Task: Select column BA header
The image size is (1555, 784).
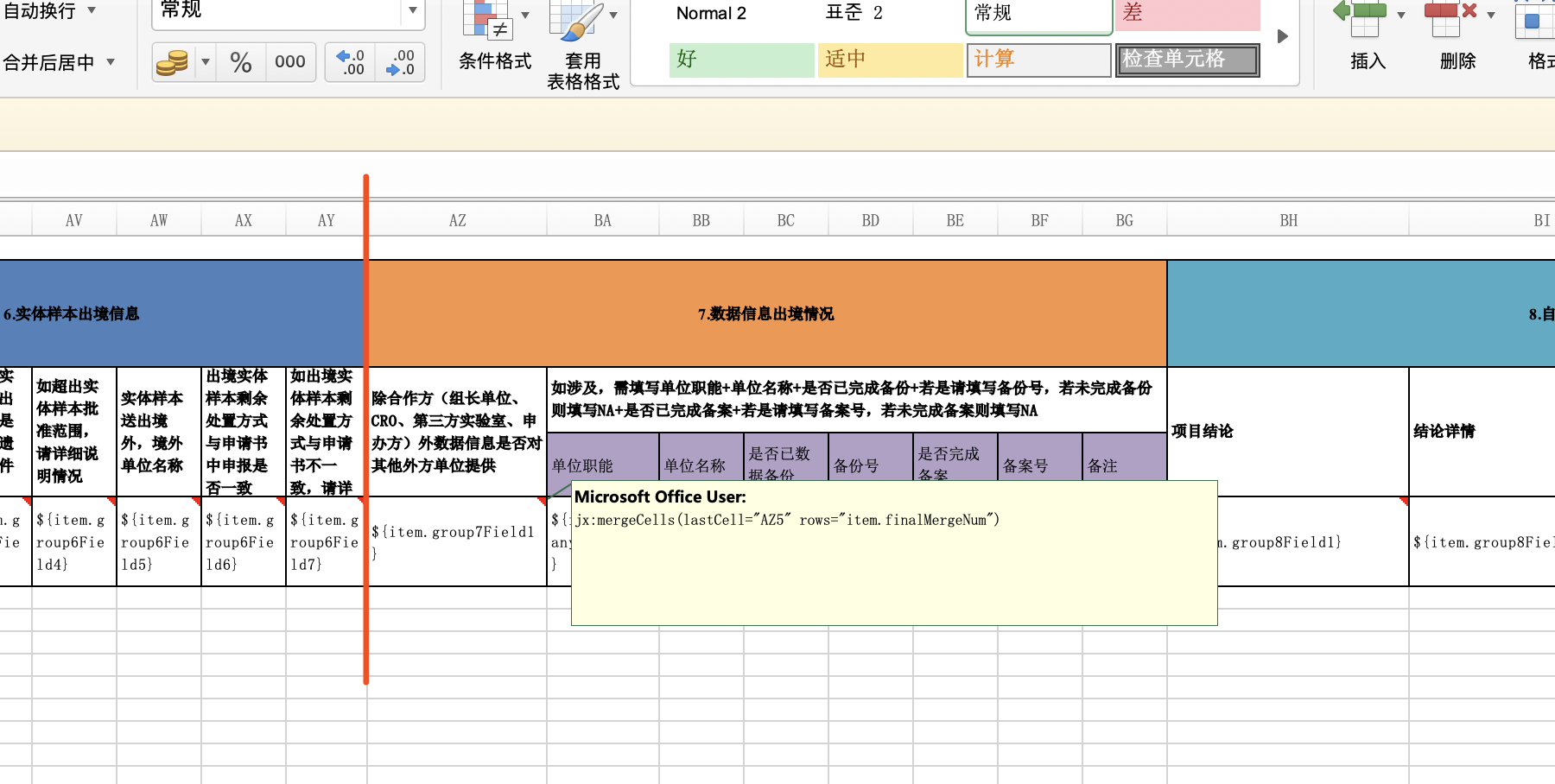Action: [x=603, y=220]
